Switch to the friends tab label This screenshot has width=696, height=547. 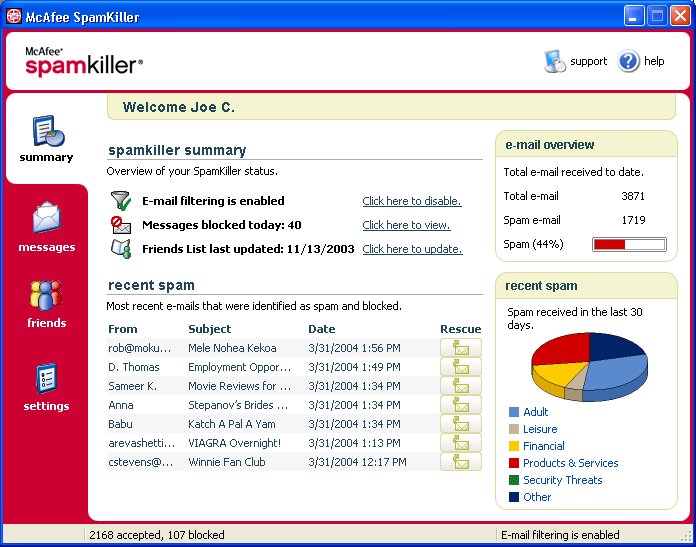[47, 323]
